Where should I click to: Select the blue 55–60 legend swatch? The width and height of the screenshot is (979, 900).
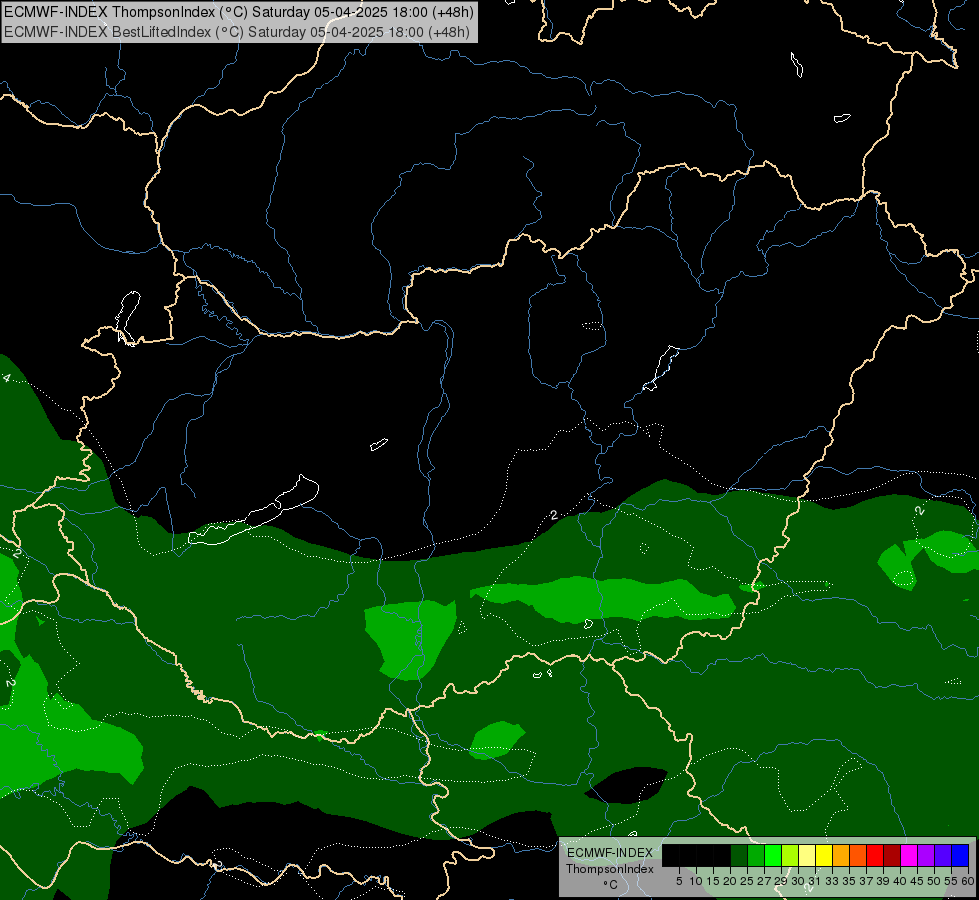pos(960,855)
